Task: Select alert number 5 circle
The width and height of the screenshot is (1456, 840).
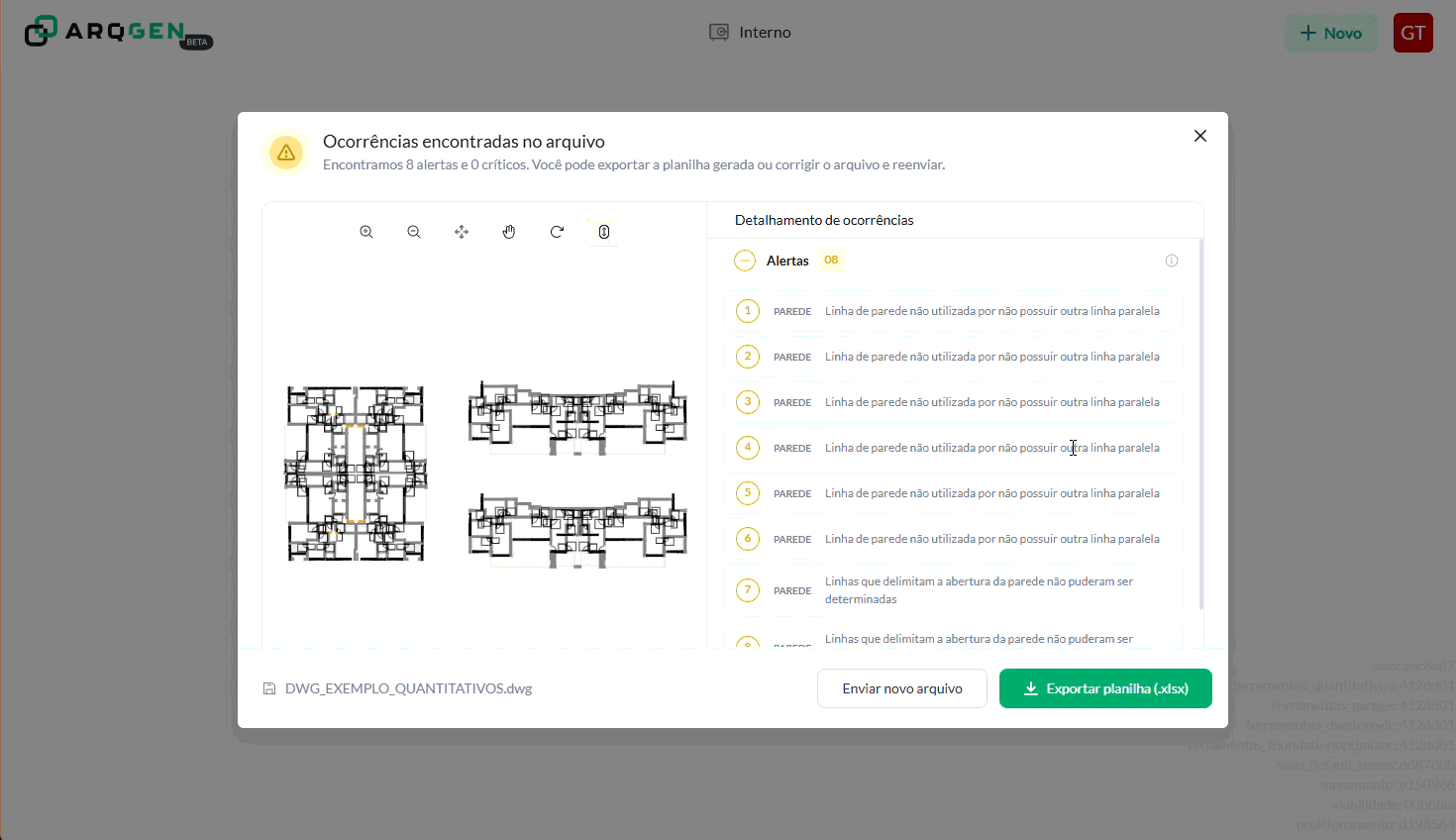Action: coord(748,493)
